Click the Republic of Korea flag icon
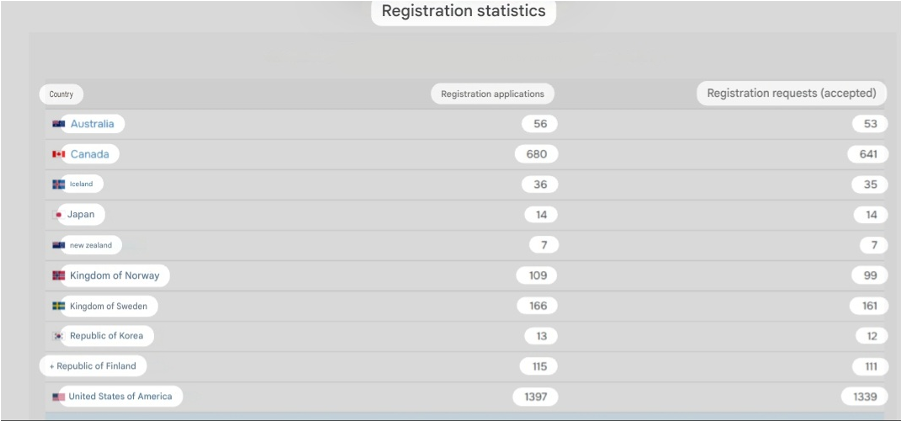 tap(58, 336)
